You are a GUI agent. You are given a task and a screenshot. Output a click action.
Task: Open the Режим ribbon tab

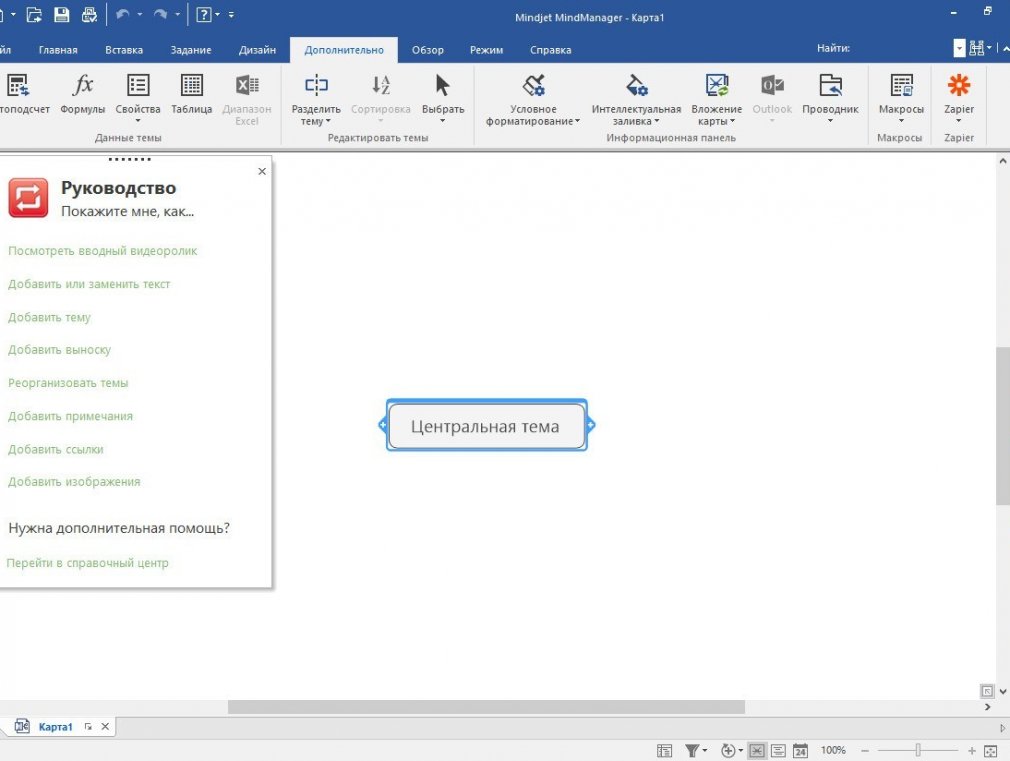[486, 50]
